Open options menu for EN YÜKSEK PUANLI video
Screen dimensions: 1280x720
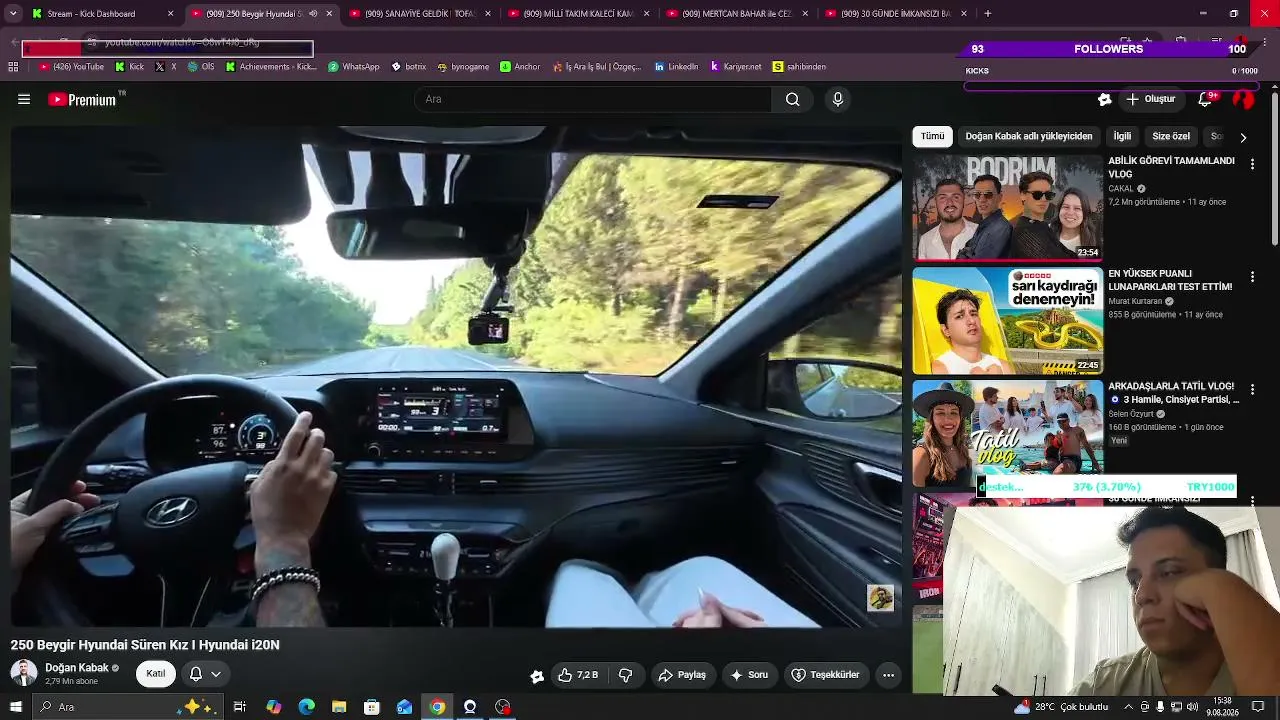[1252, 277]
